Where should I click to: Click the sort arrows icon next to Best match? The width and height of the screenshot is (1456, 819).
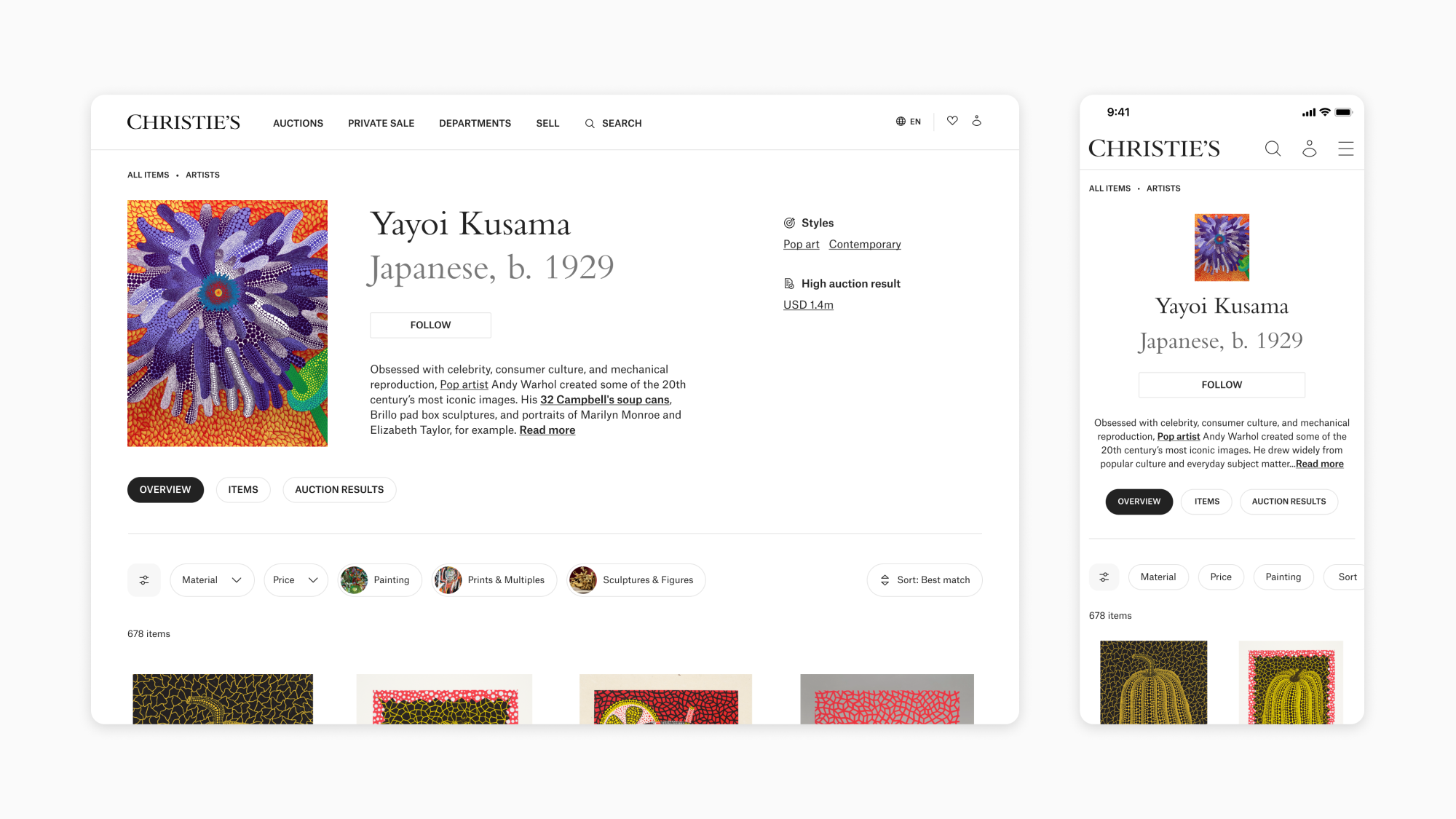(x=885, y=580)
